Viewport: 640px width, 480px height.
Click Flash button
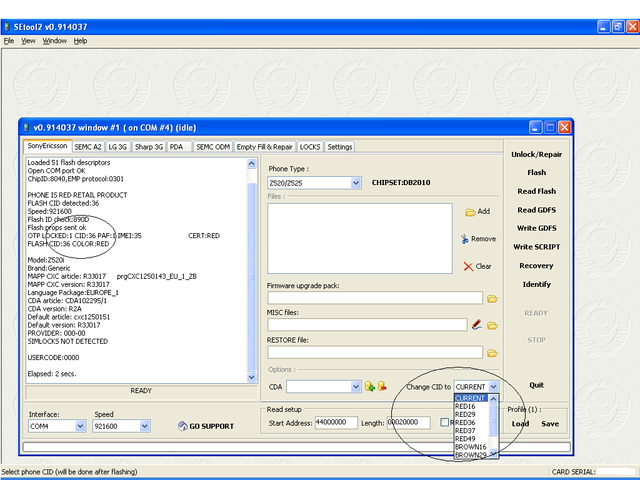click(x=536, y=173)
